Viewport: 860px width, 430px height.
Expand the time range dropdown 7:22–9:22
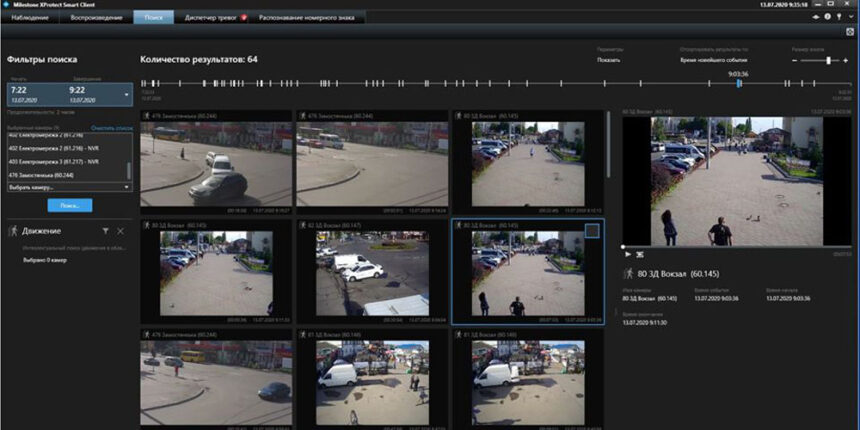[x=126, y=95]
